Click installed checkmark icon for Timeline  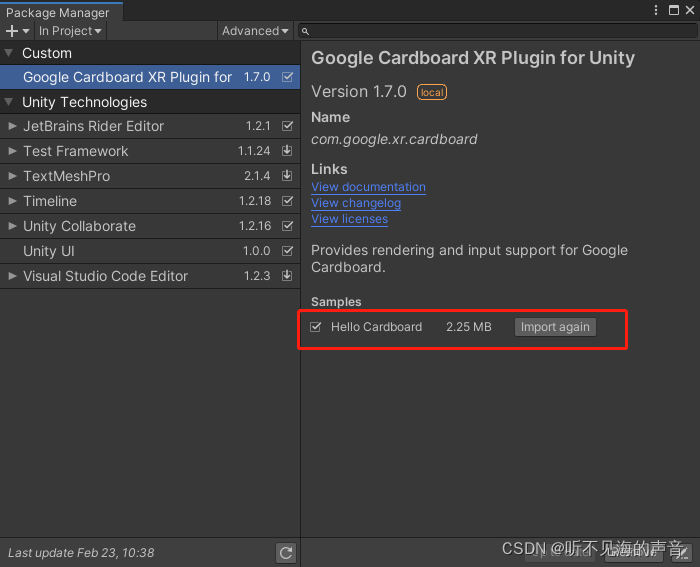coord(288,201)
